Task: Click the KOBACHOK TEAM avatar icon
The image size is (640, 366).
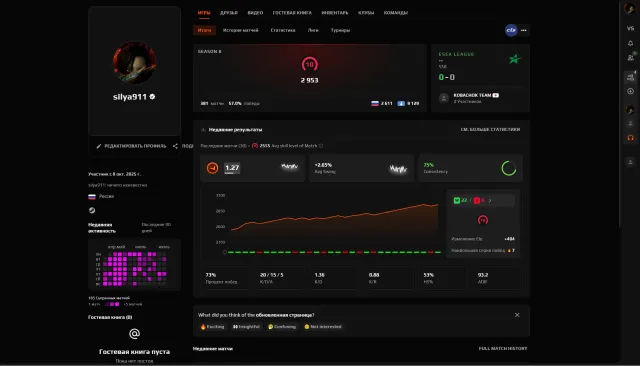Action: (x=444, y=98)
